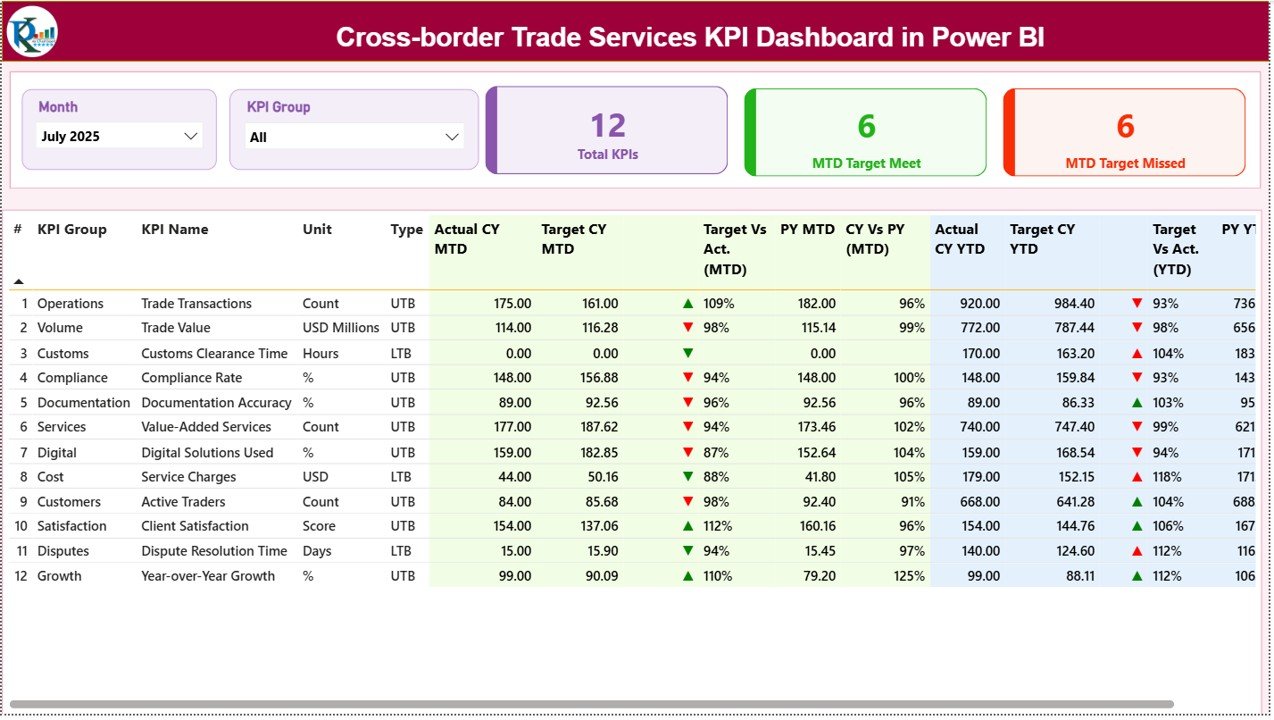This screenshot has width=1274, height=720.
Task: Click the red arrow beside Active Traders 98%
Action: 688,501
